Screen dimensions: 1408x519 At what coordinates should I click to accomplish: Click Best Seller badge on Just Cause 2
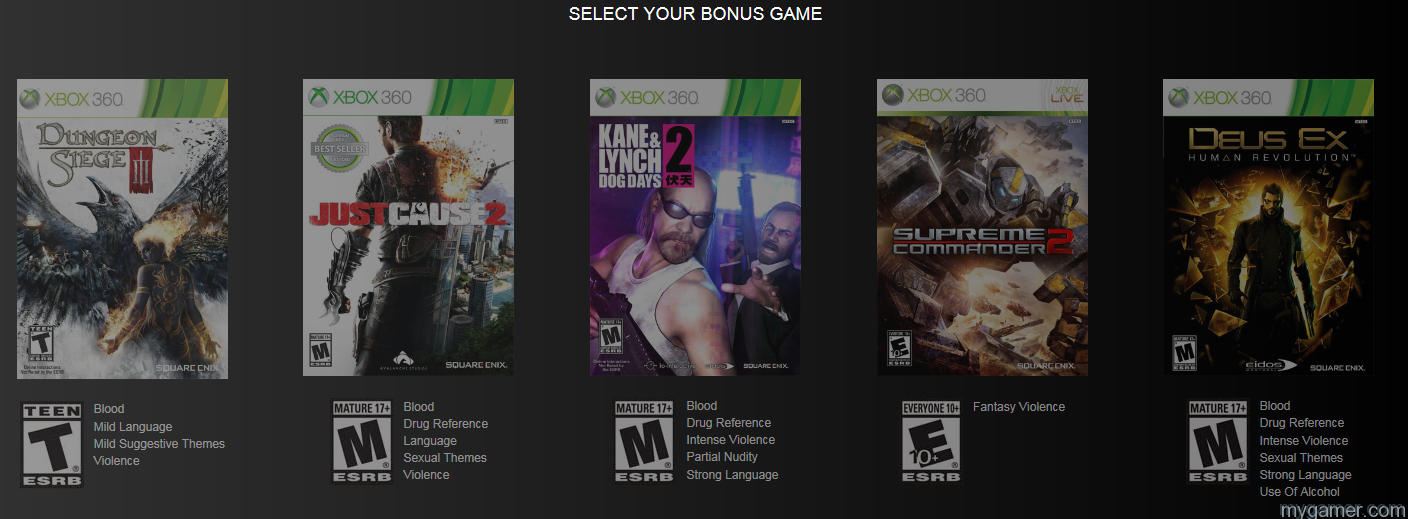click(342, 148)
